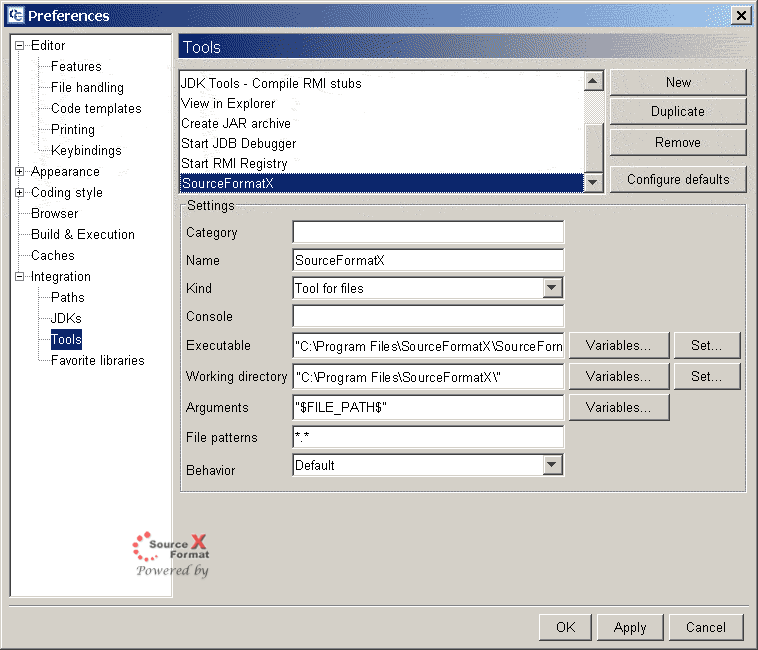
Task: Select SourceFormatX in the tools list
Action: pos(381,183)
